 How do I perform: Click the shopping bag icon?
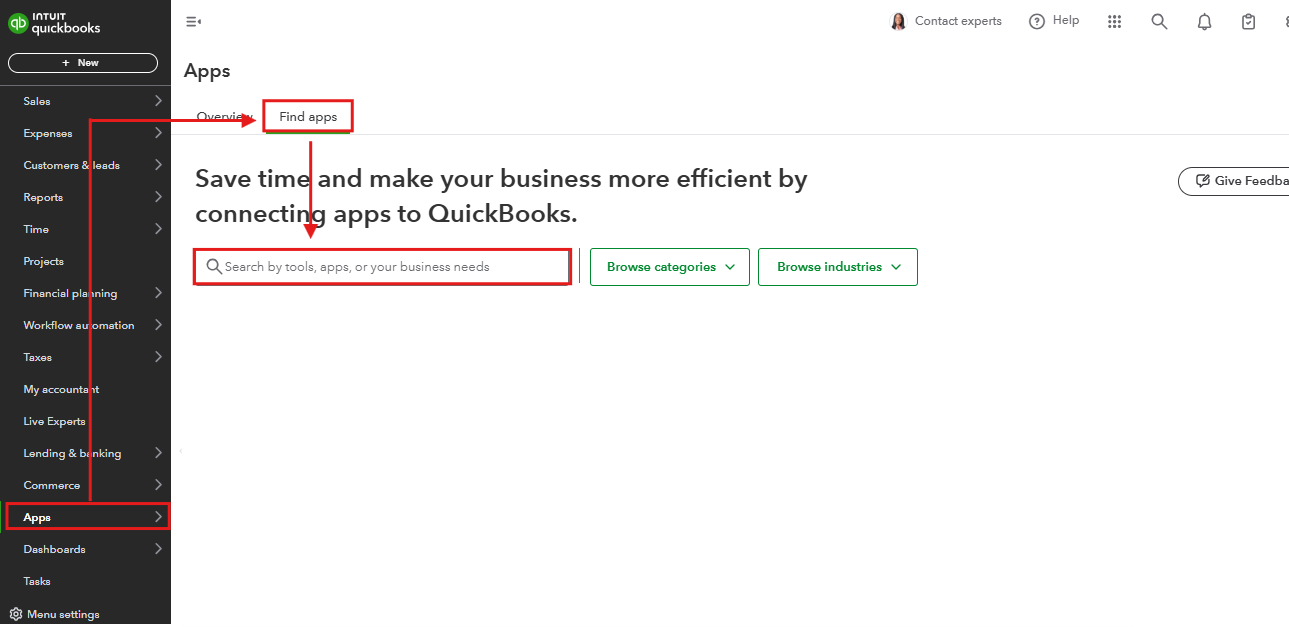(1248, 21)
